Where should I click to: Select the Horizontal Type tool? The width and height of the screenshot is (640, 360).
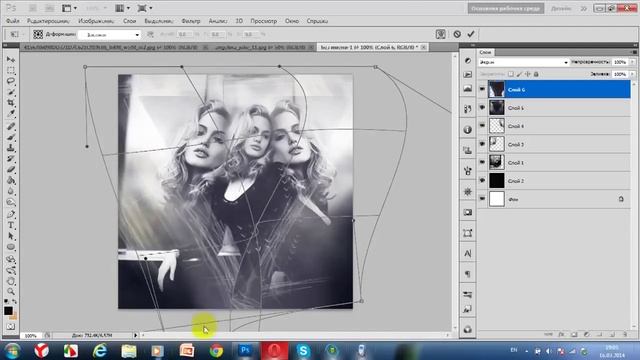(11, 225)
